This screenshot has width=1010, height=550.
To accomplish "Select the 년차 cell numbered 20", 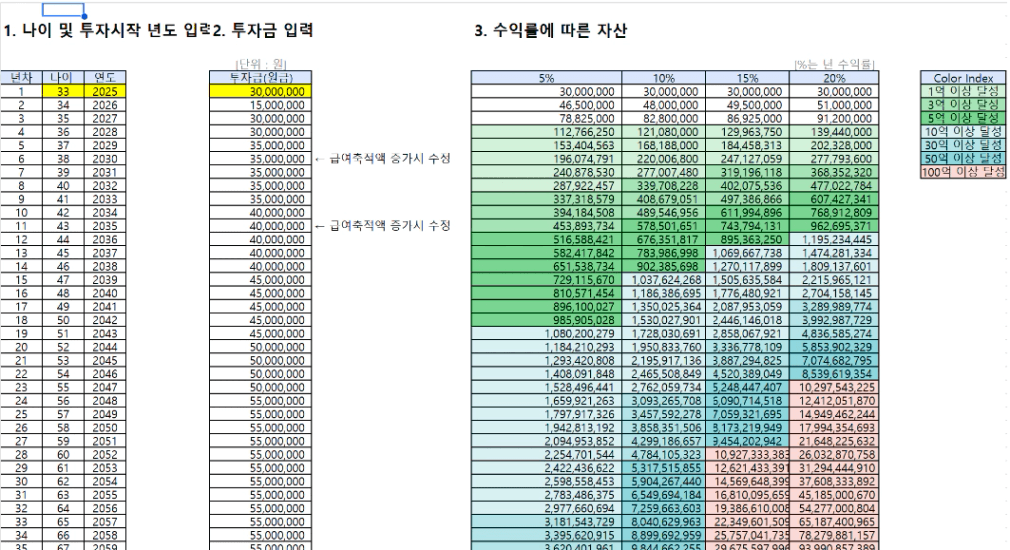I will (21, 347).
